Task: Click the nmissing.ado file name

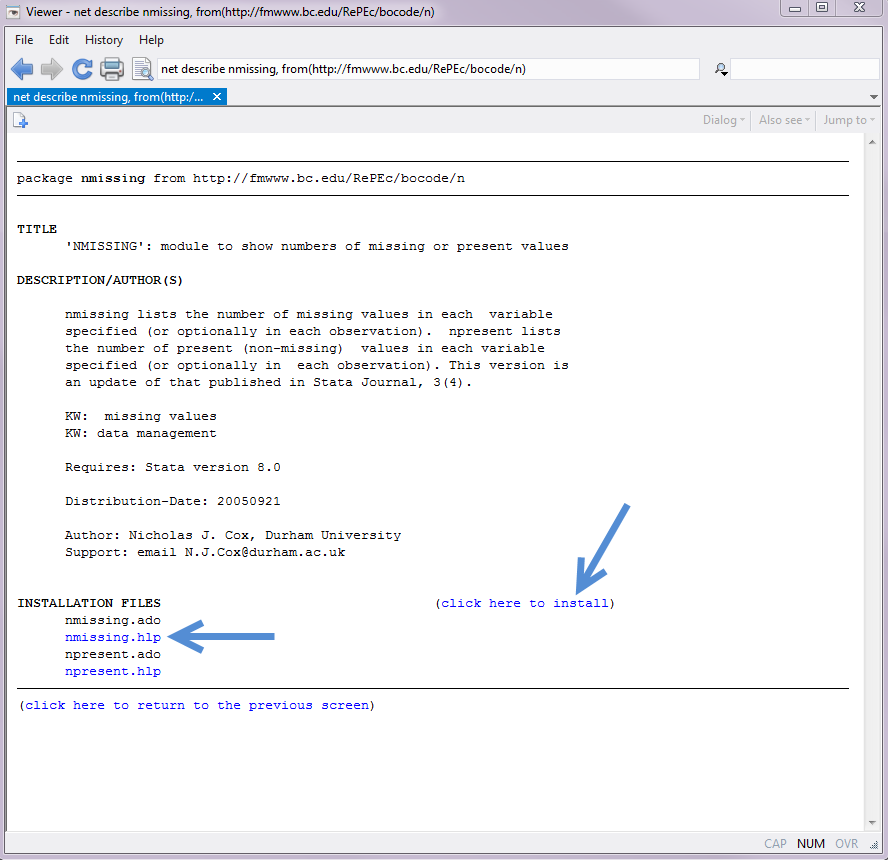Action: (x=113, y=620)
